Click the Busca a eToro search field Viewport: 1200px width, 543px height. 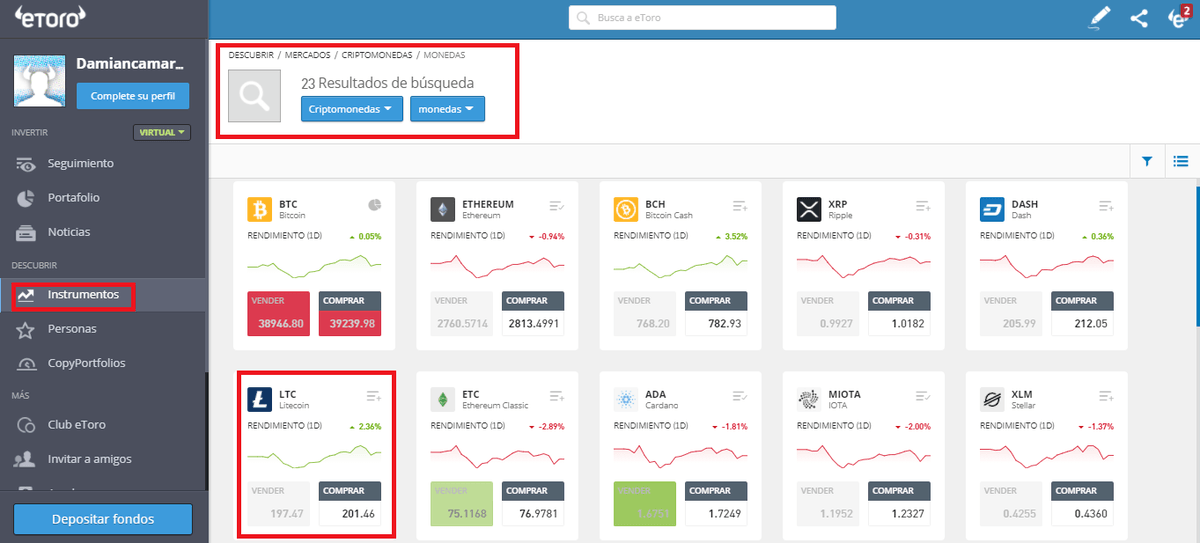tap(701, 18)
